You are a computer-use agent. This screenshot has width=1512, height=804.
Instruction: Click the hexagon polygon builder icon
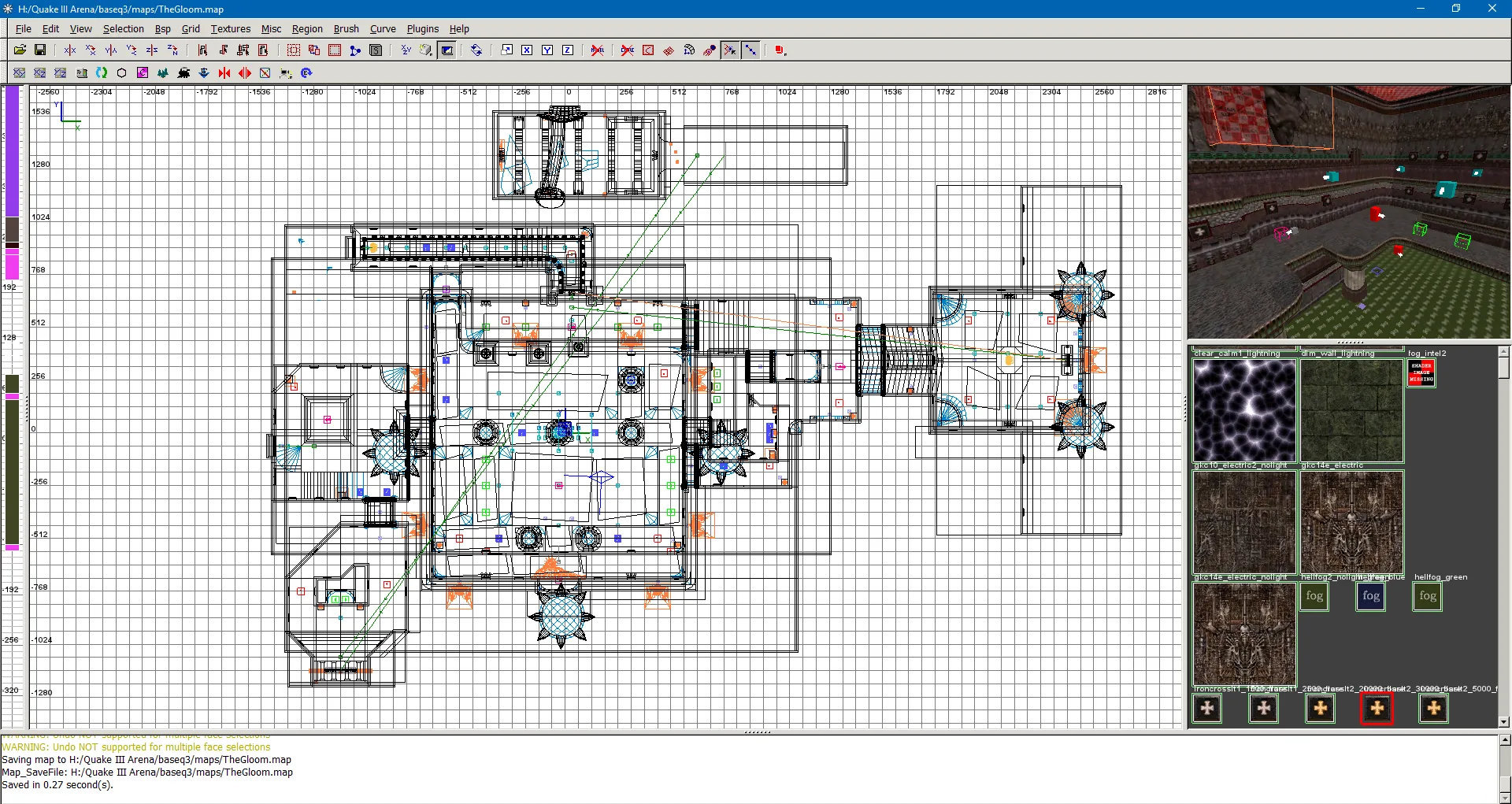[x=122, y=72]
